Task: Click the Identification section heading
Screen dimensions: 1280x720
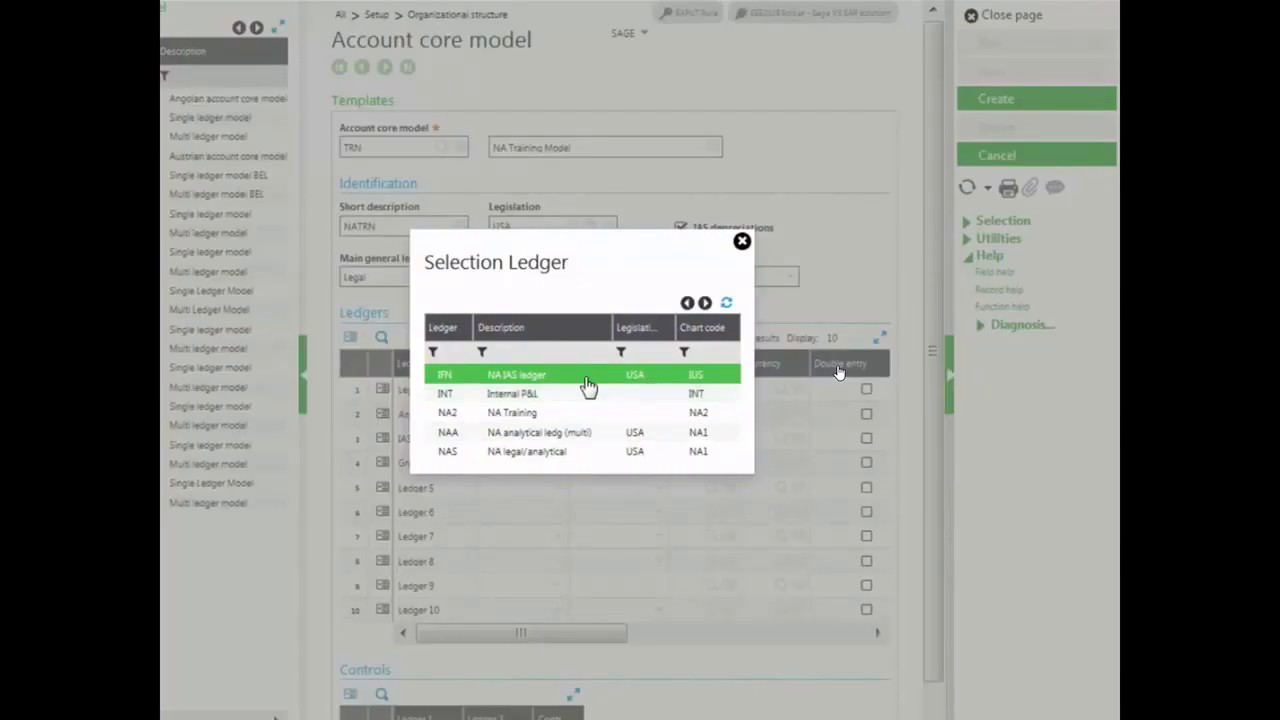Action: tap(378, 183)
